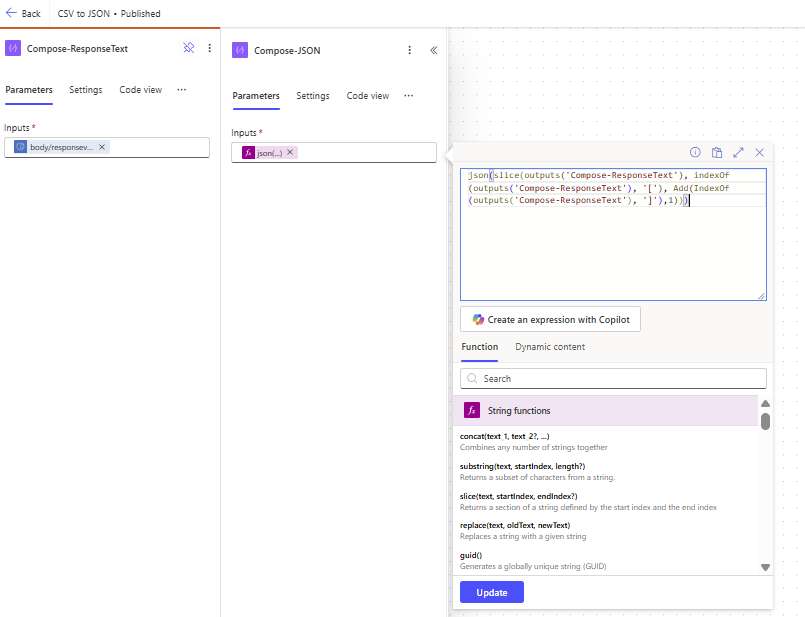Insert the slice function

pyautogui.click(x=588, y=502)
